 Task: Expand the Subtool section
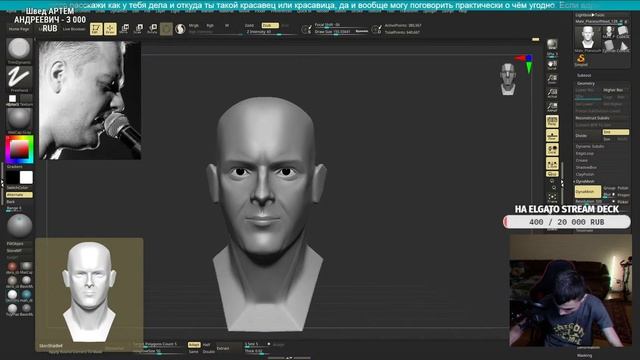point(584,76)
